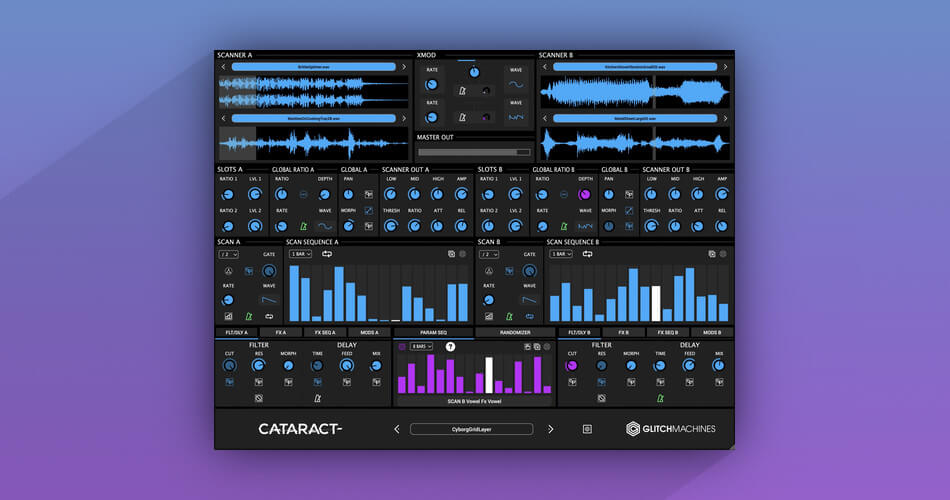Screen dimensions: 950x500
Task: Click the Filter A bypass icon under RES
Action: click(x=259, y=398)
